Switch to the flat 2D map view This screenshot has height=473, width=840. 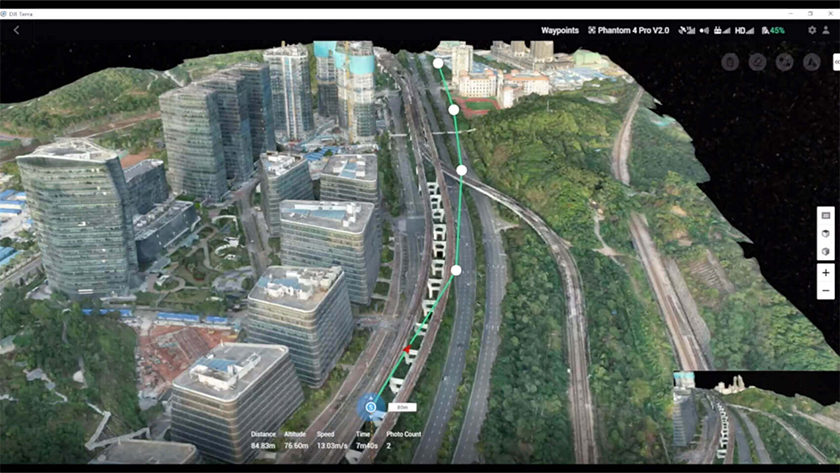(x=825, y=215)
